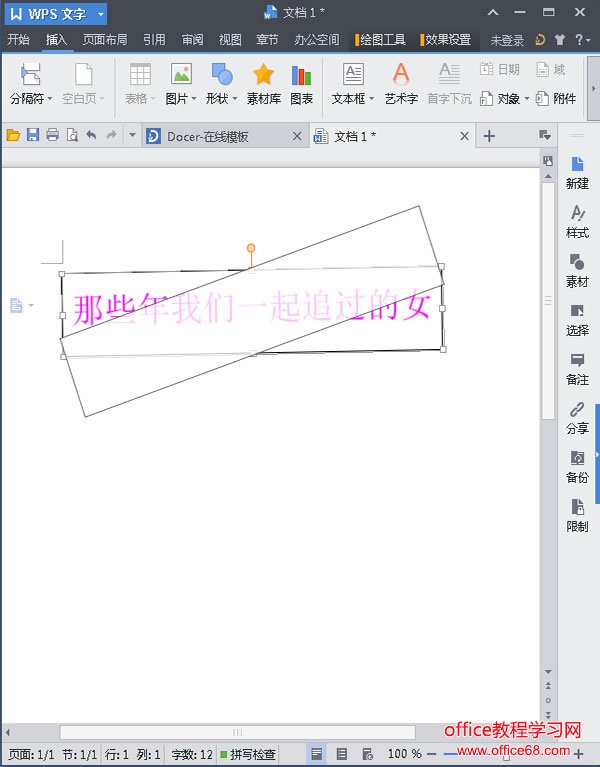The image size is (600, 767).
Task: Click the skin shirt icon in title bar
Action: pos(560,40)
